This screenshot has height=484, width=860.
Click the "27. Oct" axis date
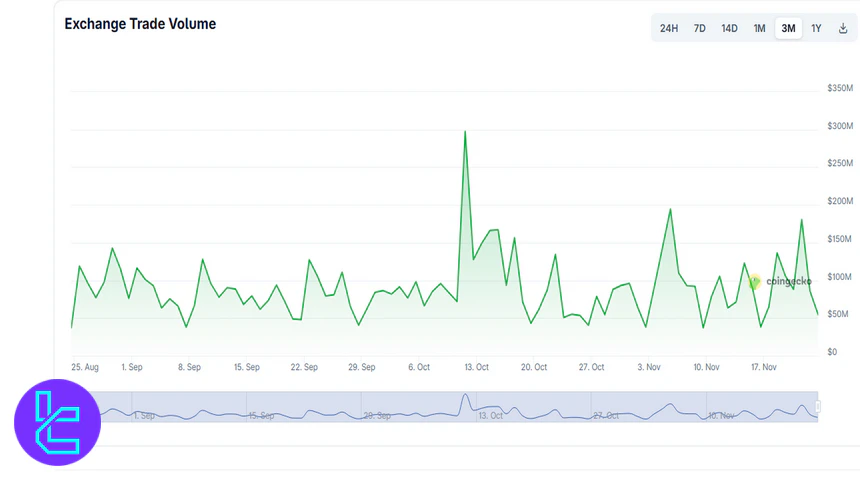coord(591,367)
